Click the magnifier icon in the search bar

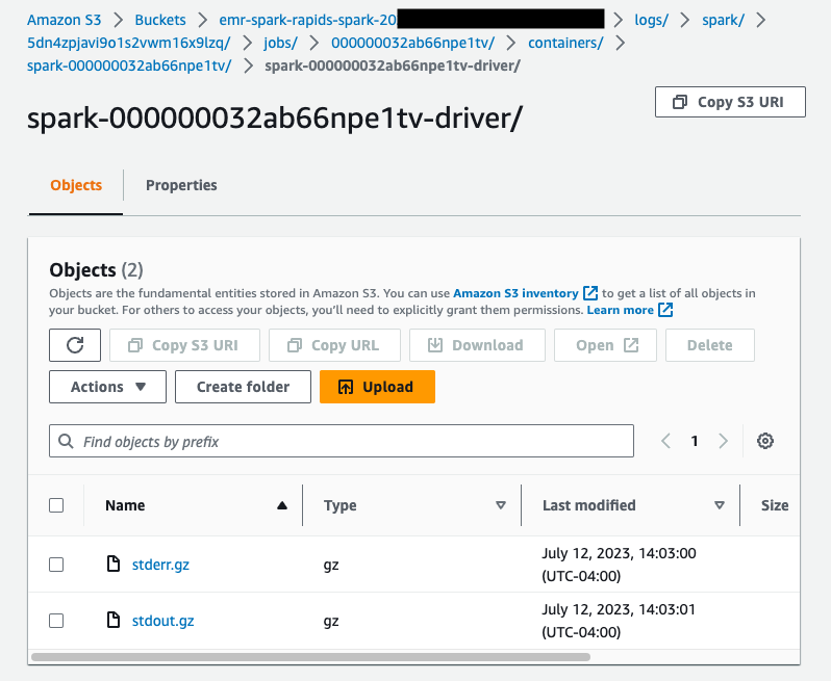pos(66,441)
